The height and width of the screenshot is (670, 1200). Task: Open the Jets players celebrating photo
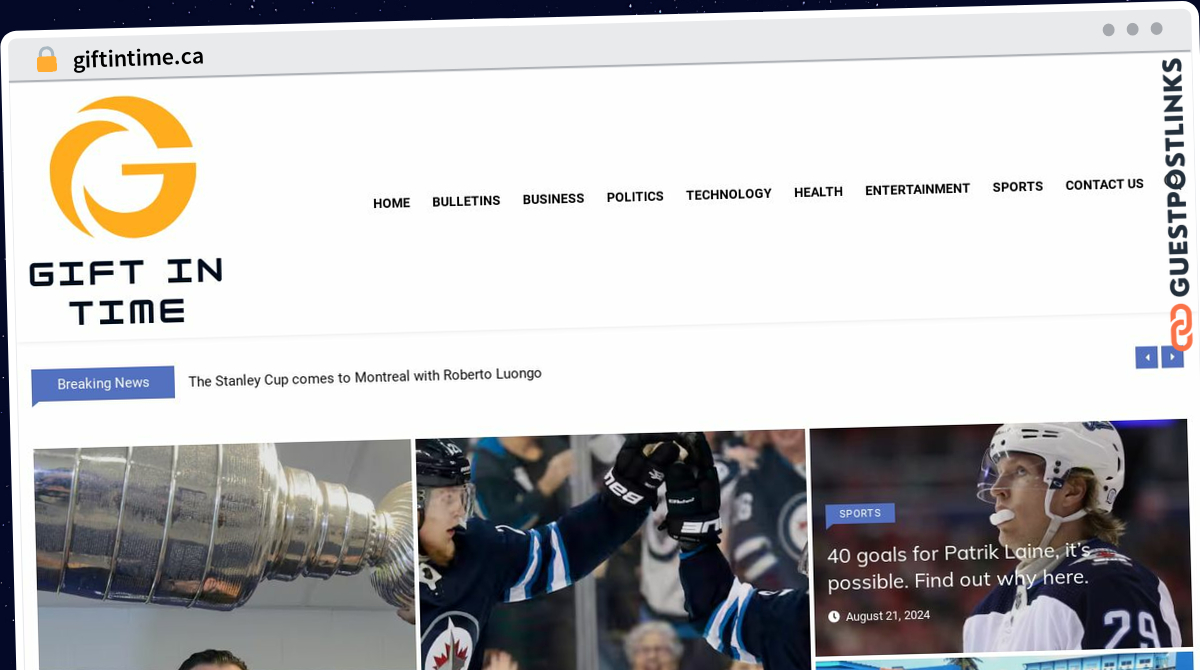point(611,550)
